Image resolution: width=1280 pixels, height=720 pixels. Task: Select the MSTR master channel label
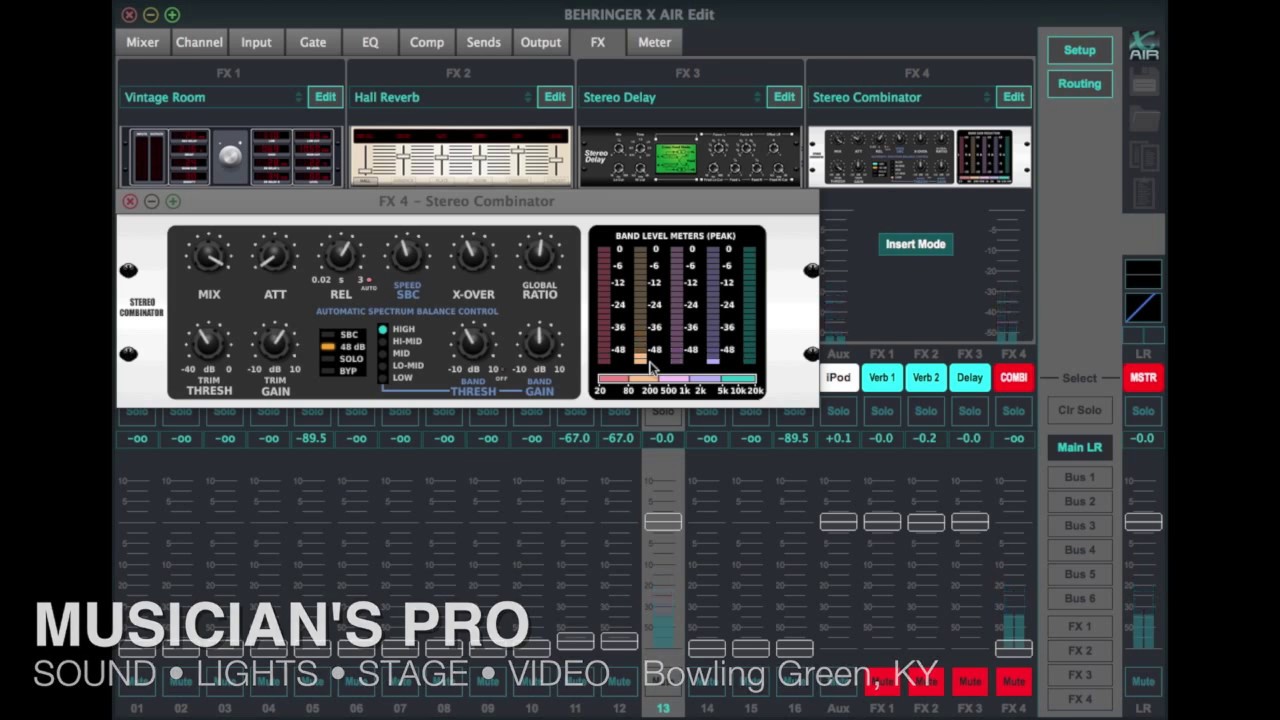[x=1143, y=378]
